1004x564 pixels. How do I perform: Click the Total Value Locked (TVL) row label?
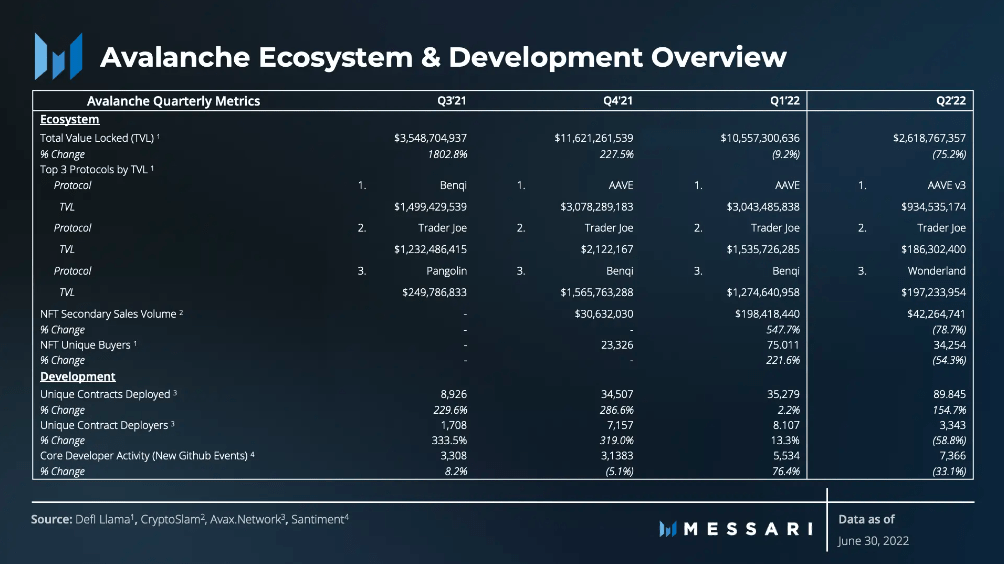99,138
